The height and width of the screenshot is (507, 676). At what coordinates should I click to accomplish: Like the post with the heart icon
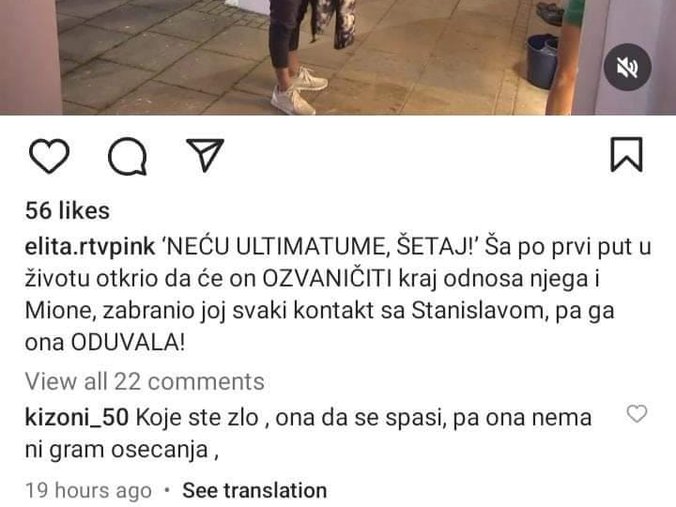pyautogui.click(x=49, y=156)
